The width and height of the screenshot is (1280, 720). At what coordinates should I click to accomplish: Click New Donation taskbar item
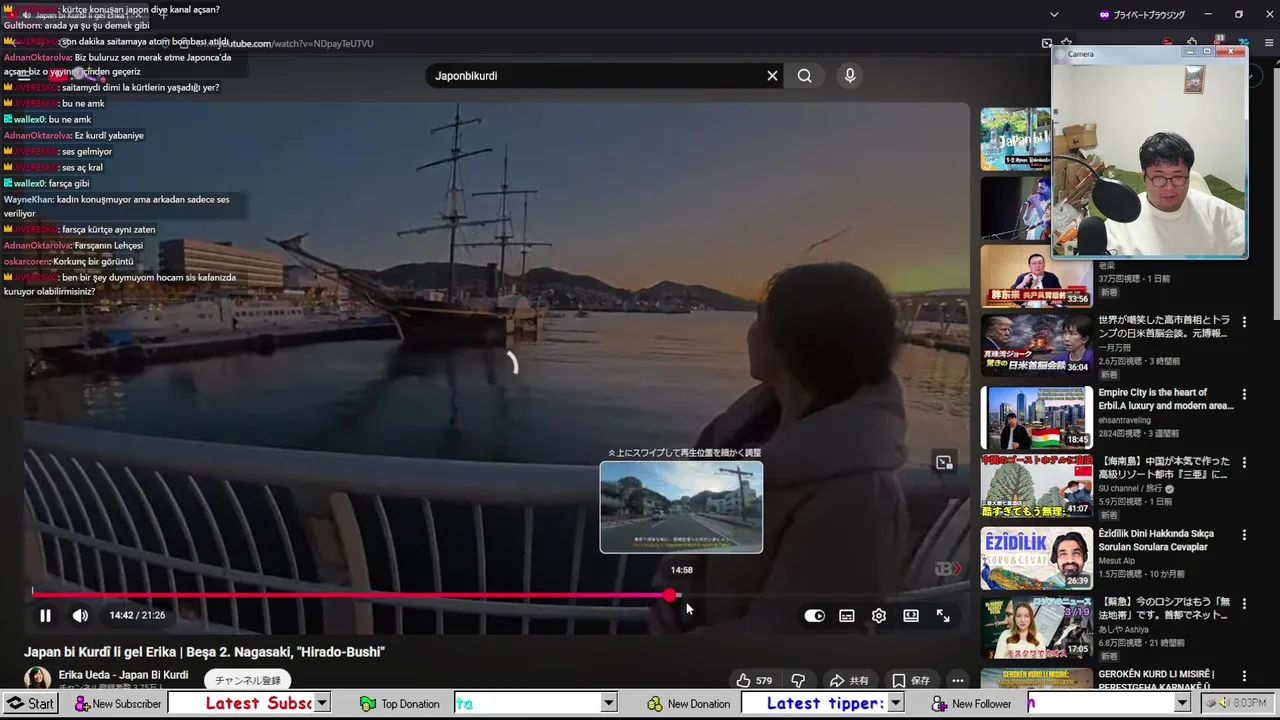[689, 704]
